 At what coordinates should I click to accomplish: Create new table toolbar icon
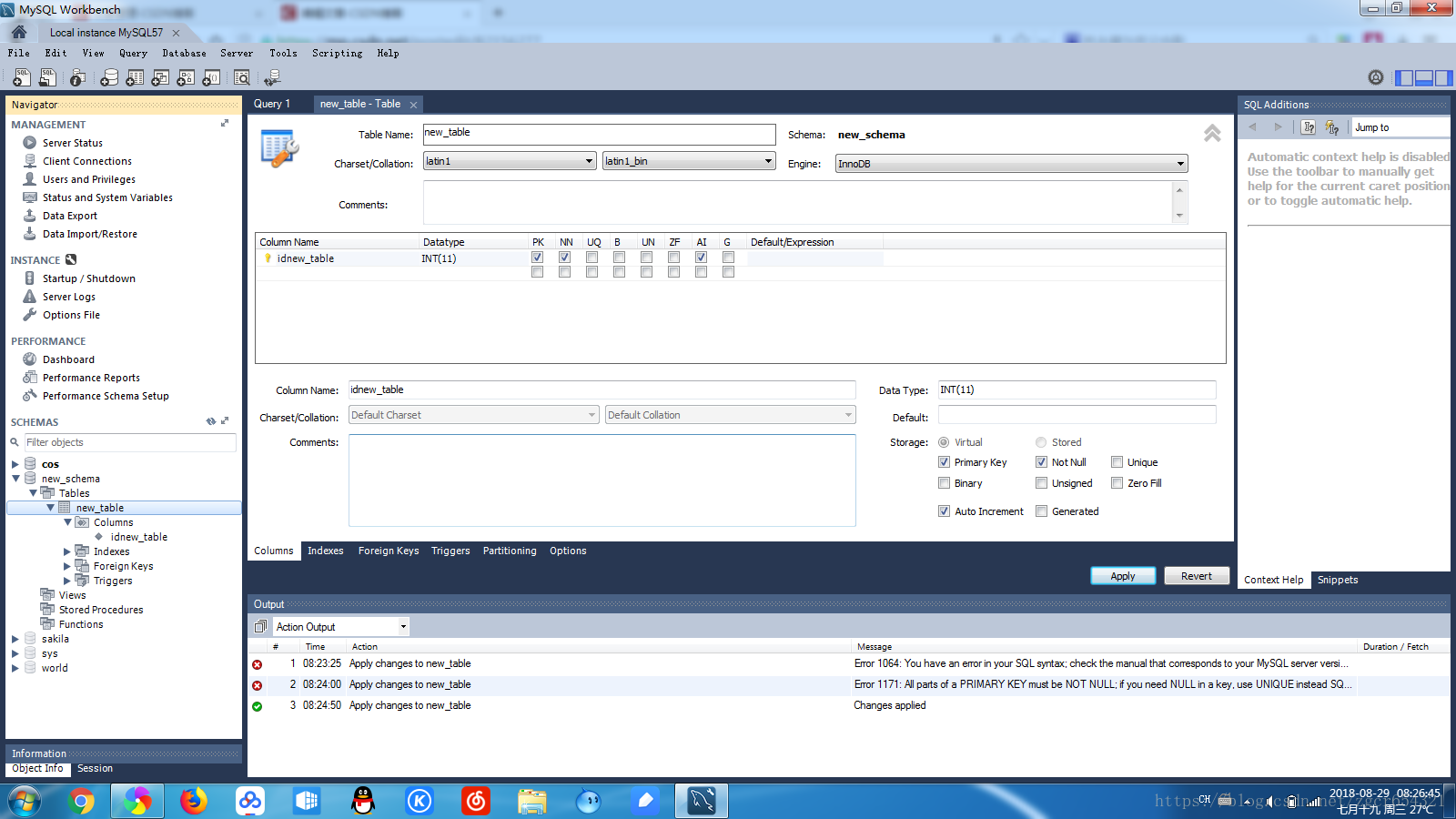(135, 77)
